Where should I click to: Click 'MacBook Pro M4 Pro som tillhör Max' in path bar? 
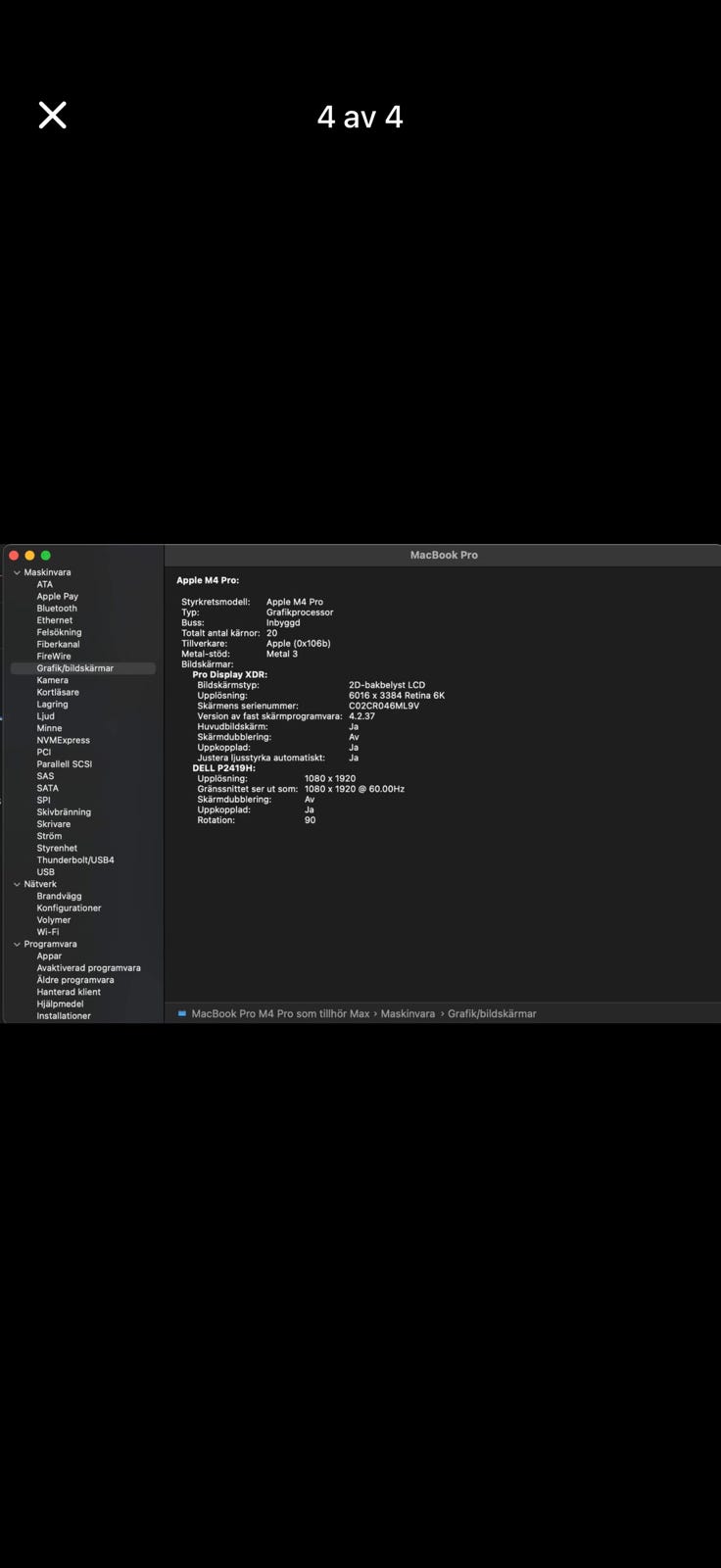click(x=281, y=1013)
